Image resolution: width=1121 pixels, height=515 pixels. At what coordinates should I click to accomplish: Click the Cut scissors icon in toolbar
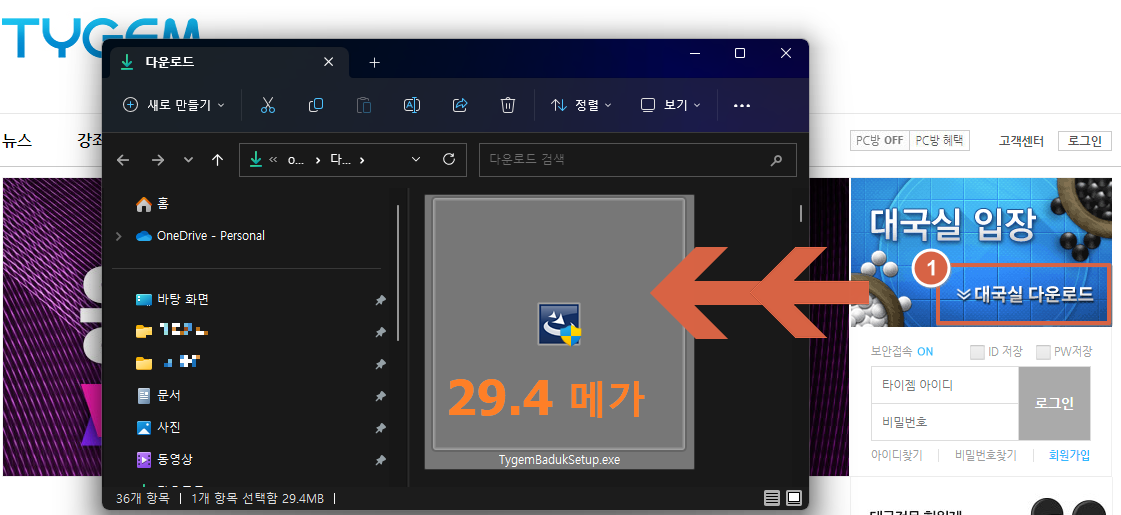pyautogui.click(x=268, y=105)
